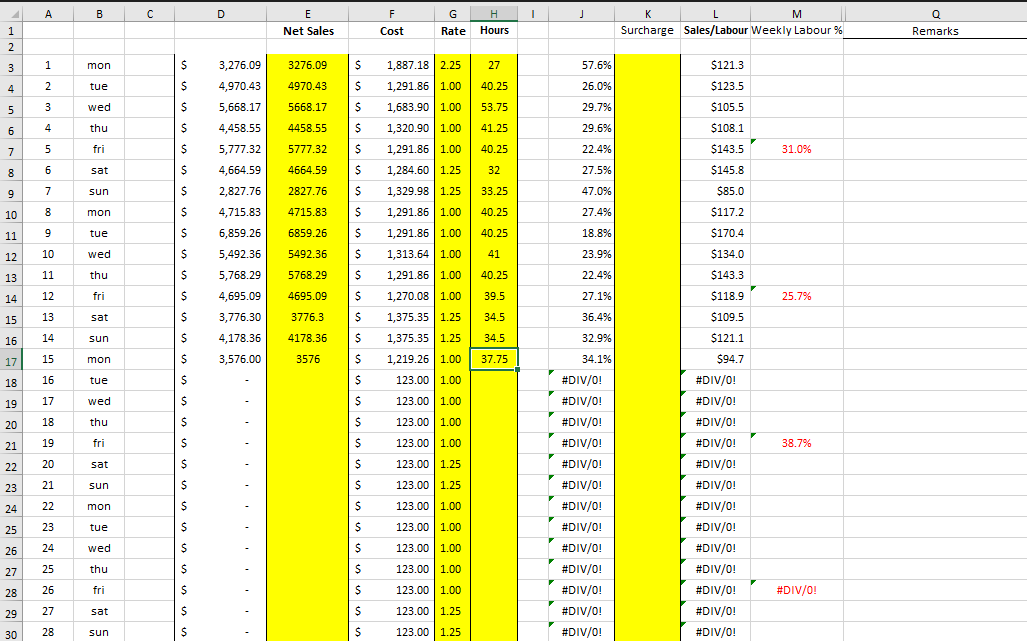
Task: Select Sales/Labour cell $170.4
Action: point(715,233)
